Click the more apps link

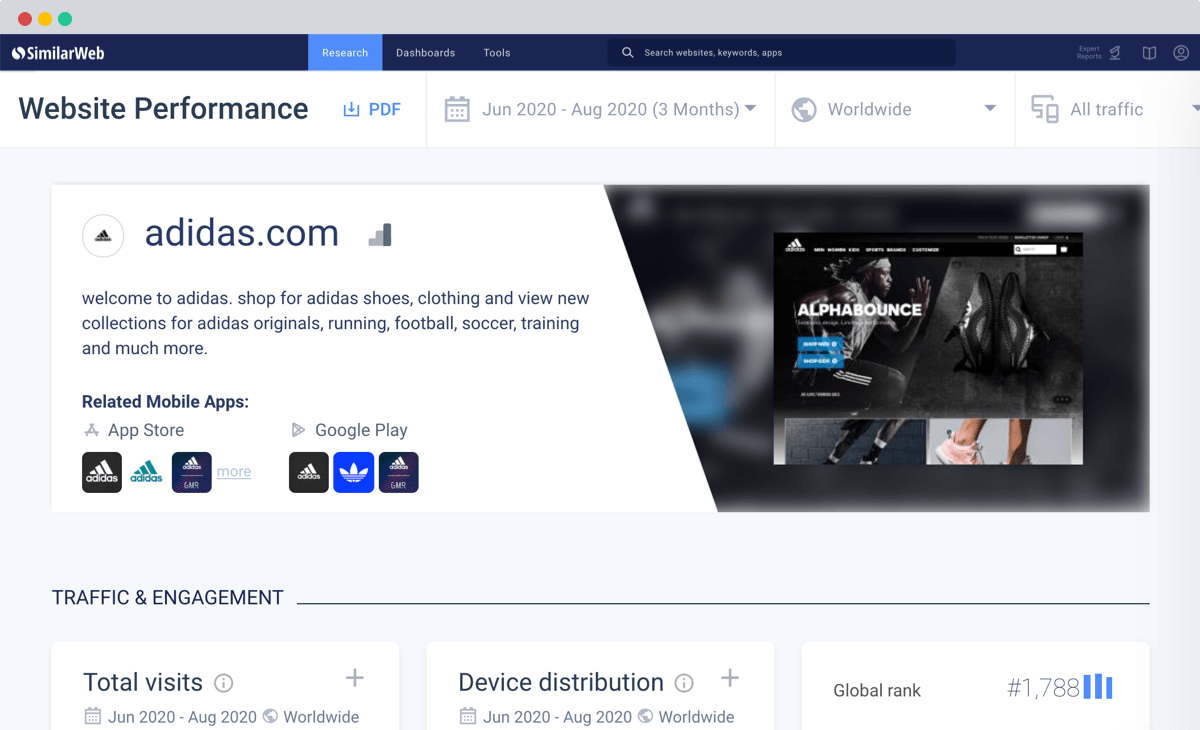pyautogui.click(x=234, y=472)
